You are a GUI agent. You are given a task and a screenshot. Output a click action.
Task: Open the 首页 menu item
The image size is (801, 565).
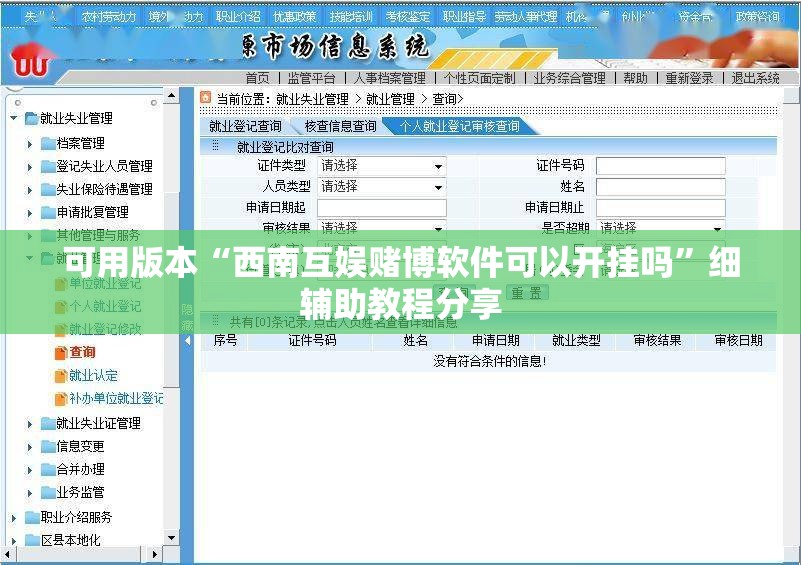[257, 78]
